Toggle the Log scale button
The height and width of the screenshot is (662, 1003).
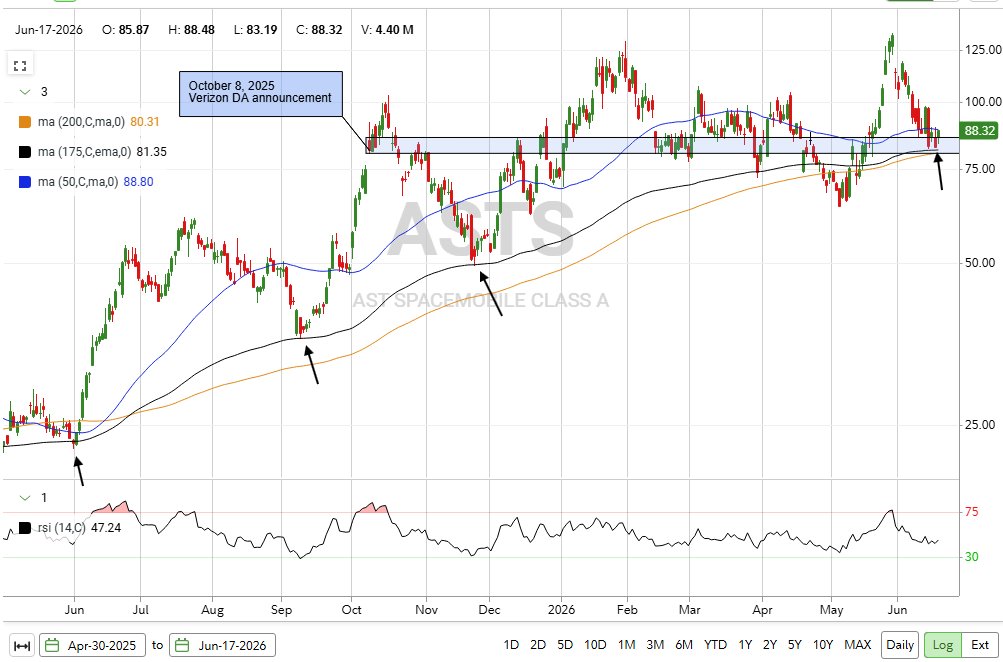pyautogui.click(x=942, y=645)
